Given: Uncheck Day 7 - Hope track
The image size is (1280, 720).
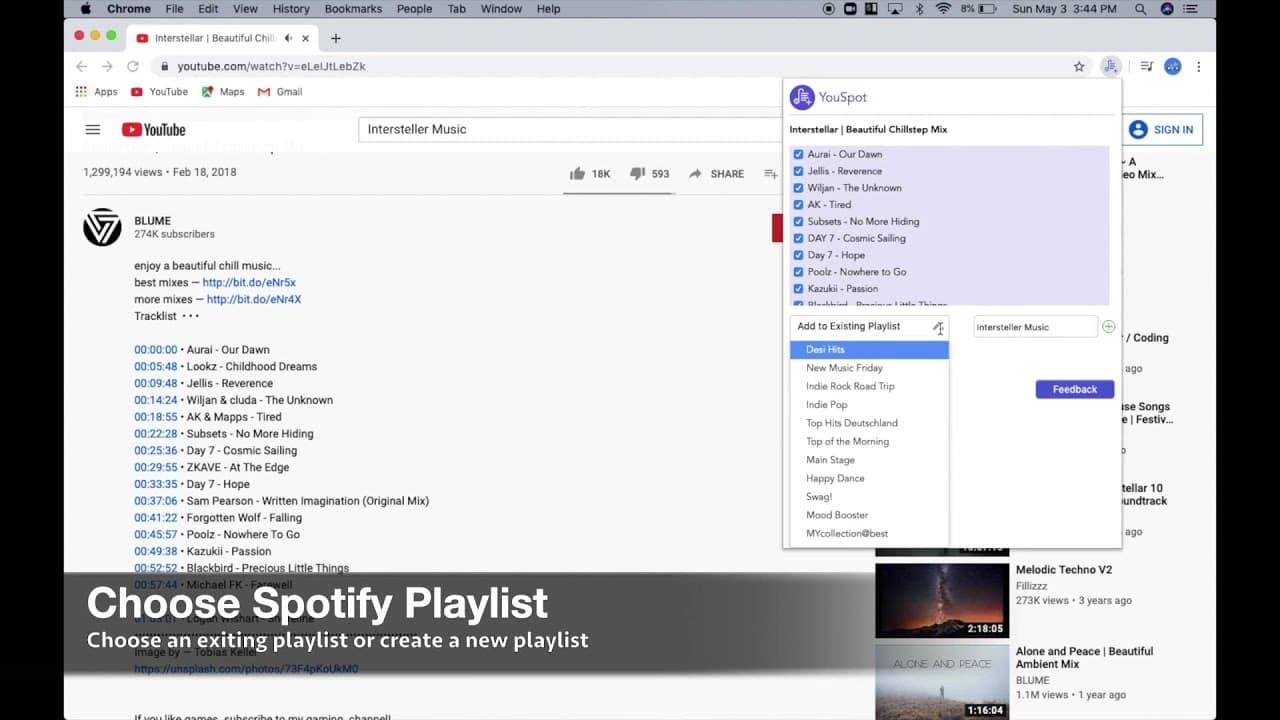Looking at the screenshot, I should (x=798, y=255).
